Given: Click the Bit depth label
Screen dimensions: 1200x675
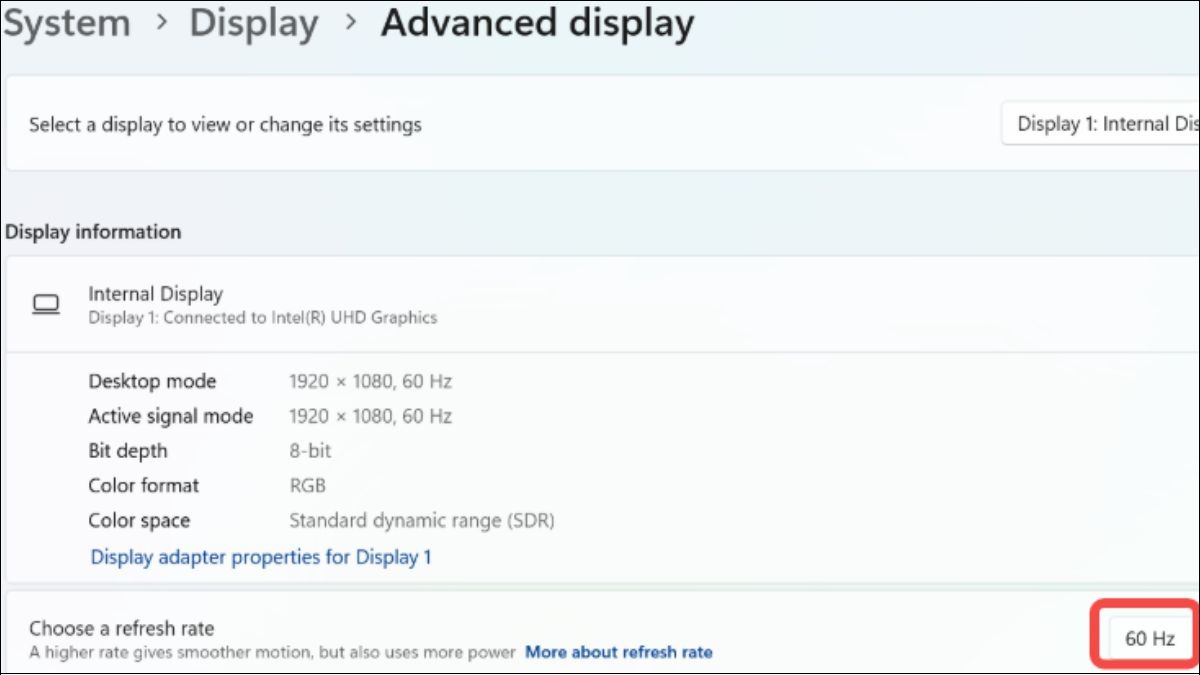Looking at the screenshot, I should pyautogui.click(x=128, y=451).
